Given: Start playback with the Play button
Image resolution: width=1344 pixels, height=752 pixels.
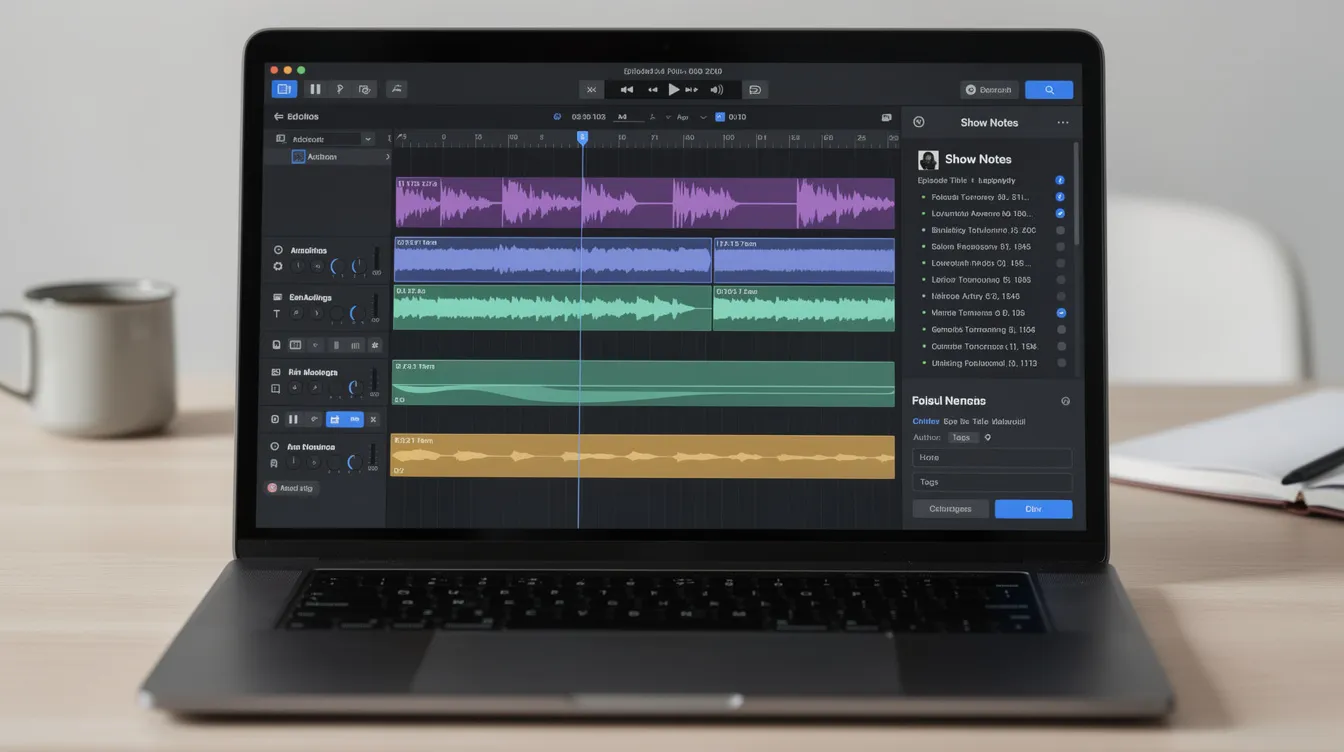Looking at the screenshot, I should (674, 89).
